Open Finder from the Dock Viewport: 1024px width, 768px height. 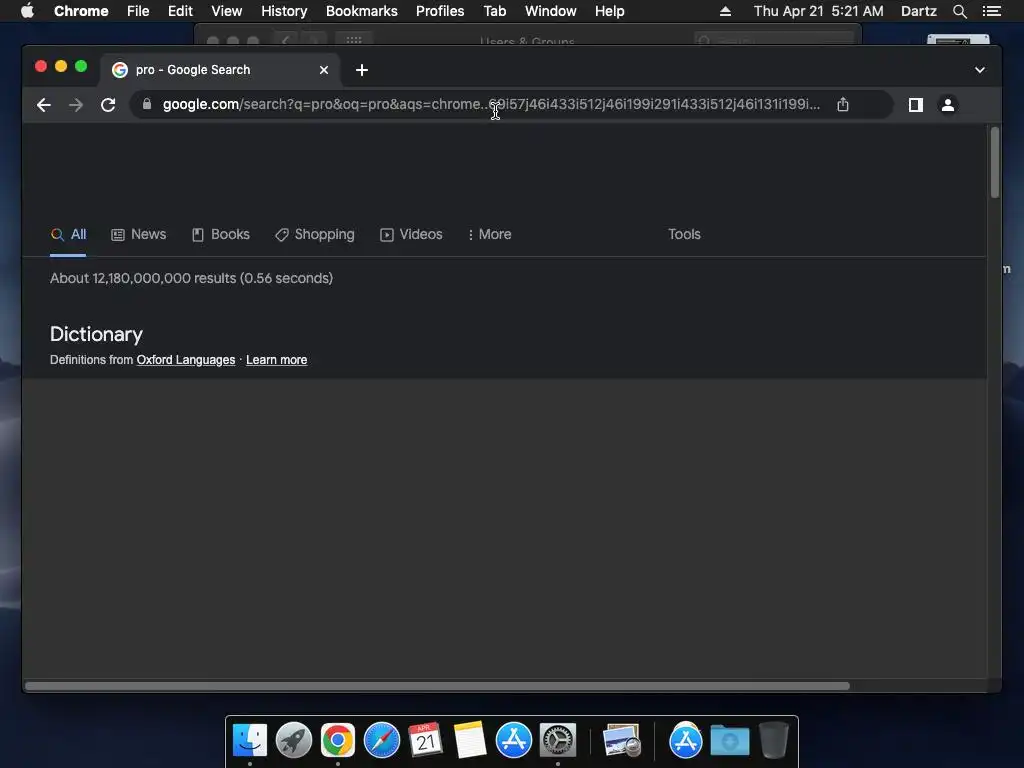249,741
